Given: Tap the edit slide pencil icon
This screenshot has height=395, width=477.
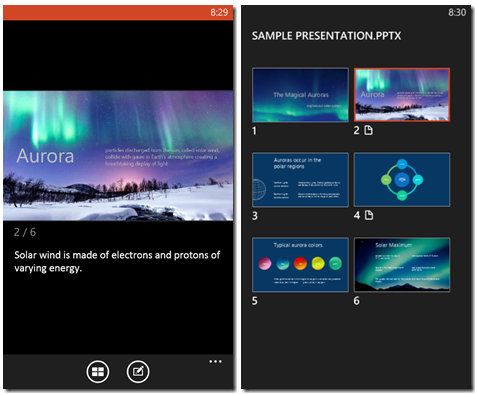Looking at the screenshot, I should tap(138, 372).
